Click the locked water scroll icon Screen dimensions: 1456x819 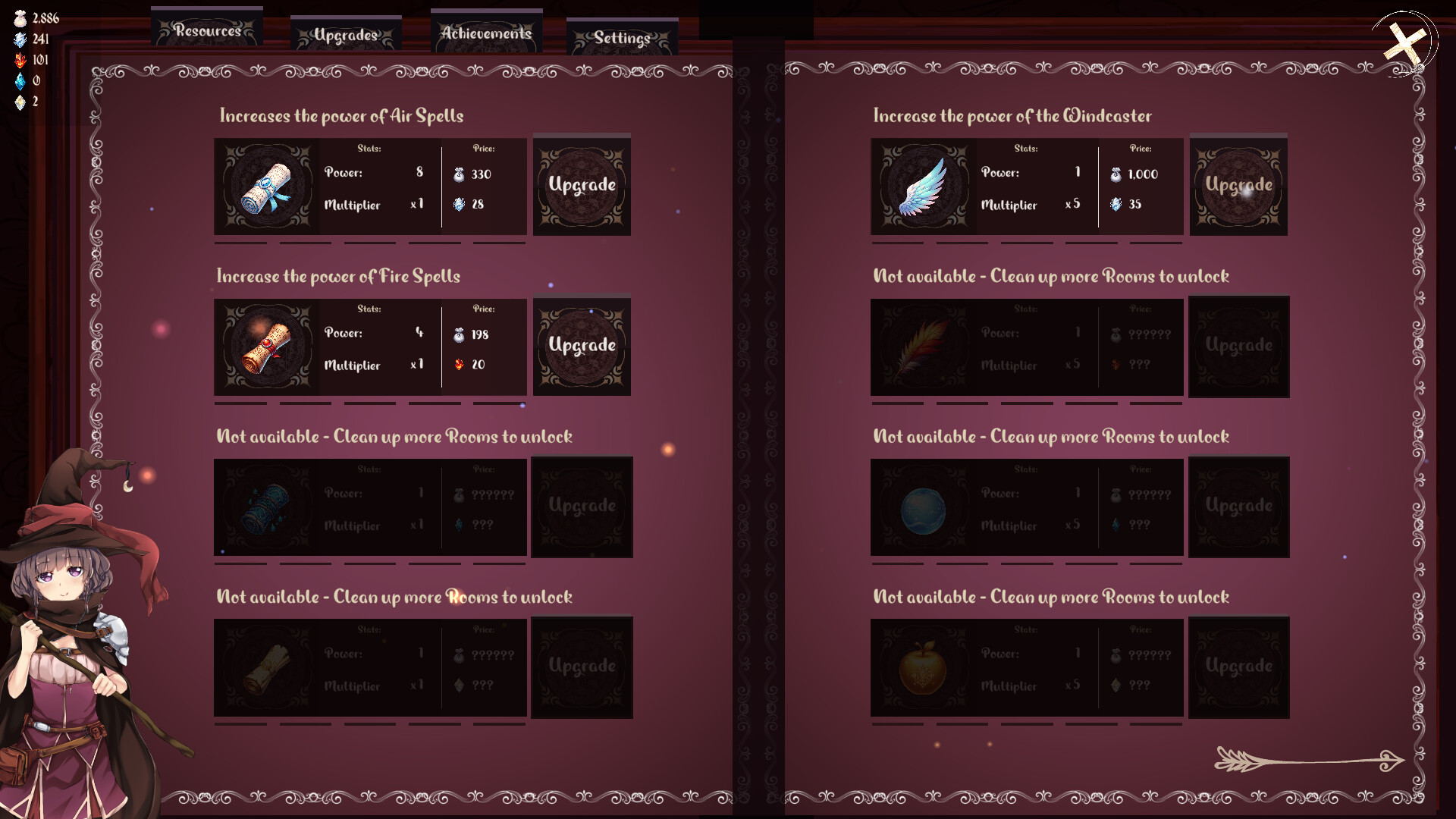pos(265,508)
